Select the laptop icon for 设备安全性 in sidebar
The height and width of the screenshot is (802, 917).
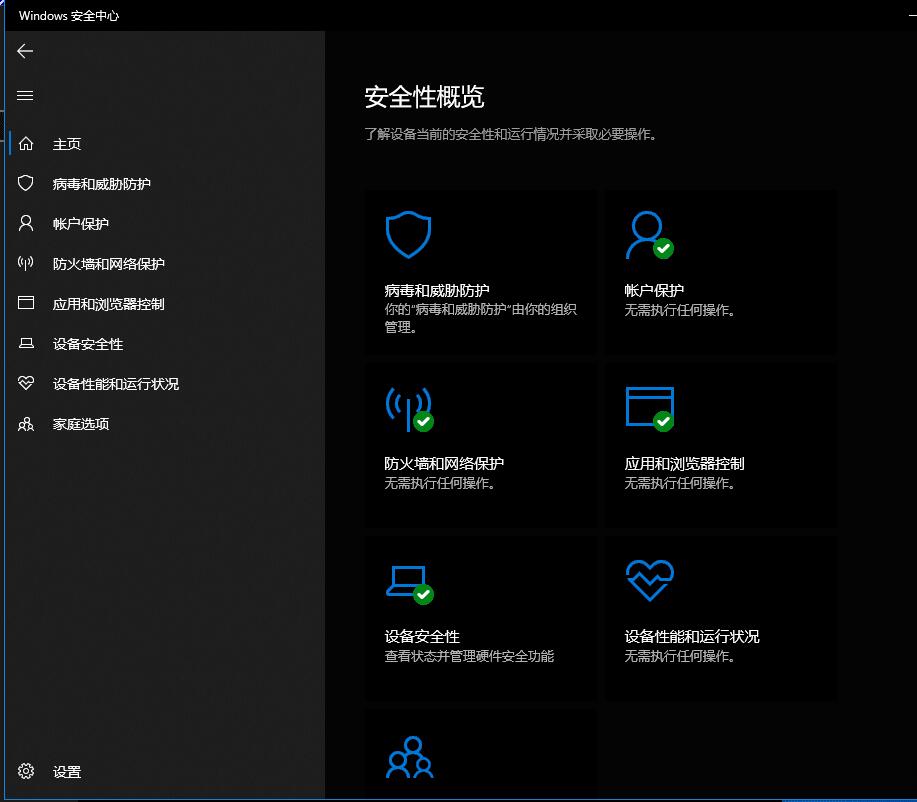25,343
